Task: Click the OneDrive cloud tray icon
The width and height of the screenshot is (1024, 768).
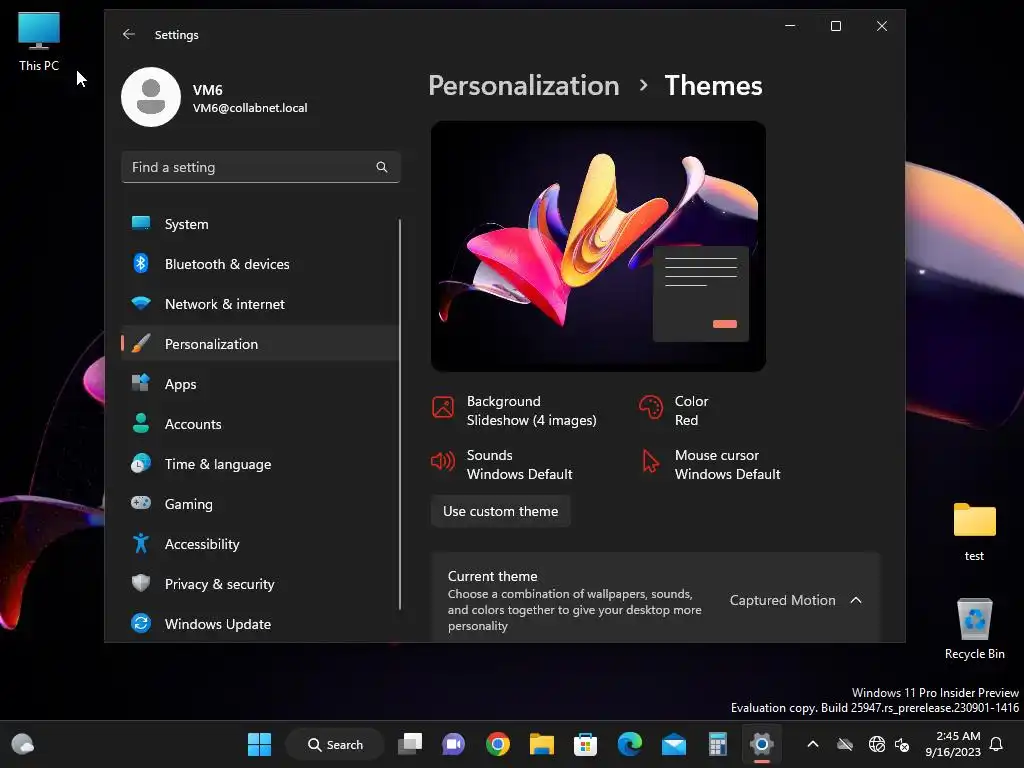Action: coord(845,744)
